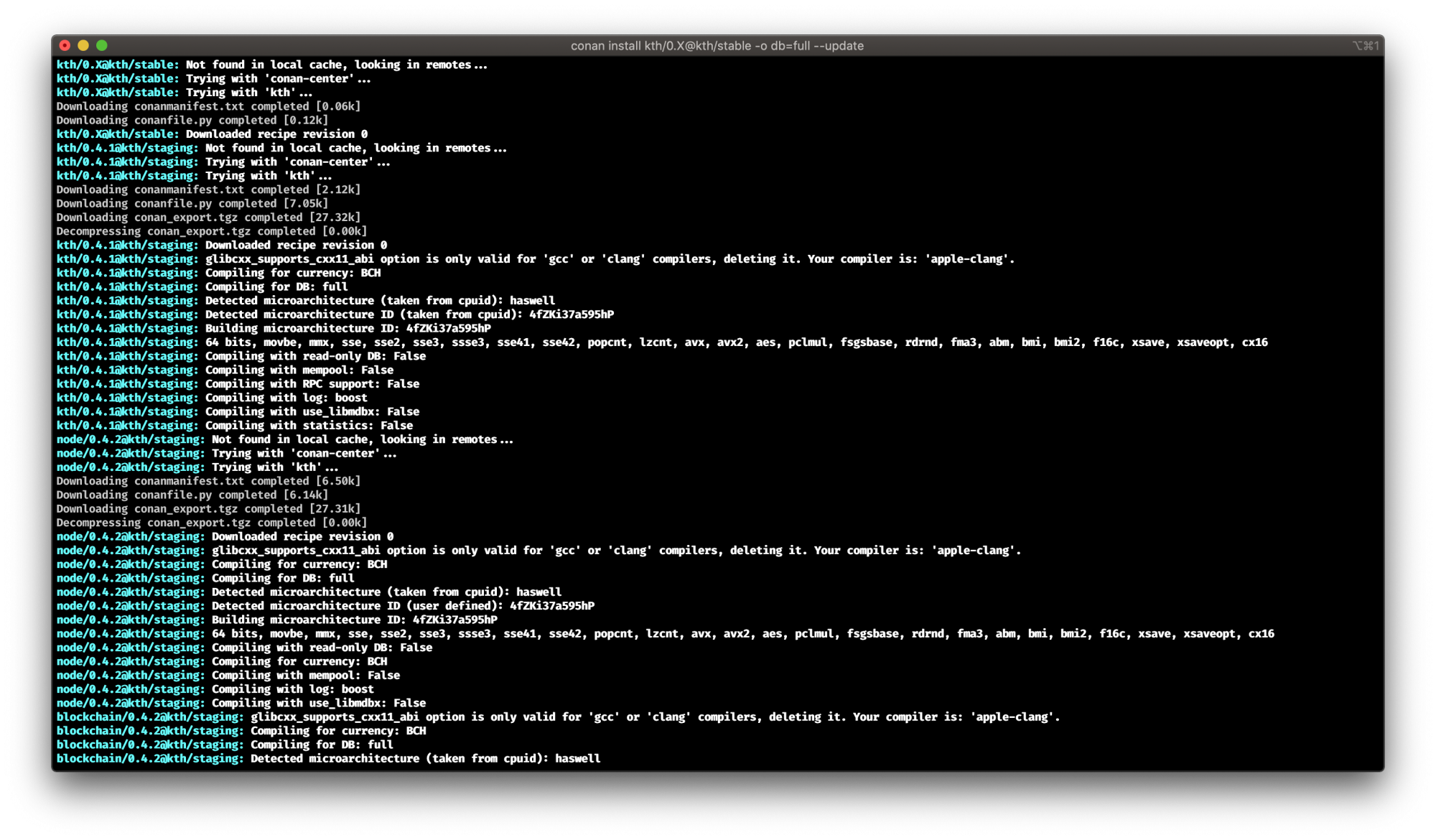Click kth/0.4.1@kth/staging 'Not found in local cache' line
This screenshot has width=1436, height=840.
tap(282, 148)
